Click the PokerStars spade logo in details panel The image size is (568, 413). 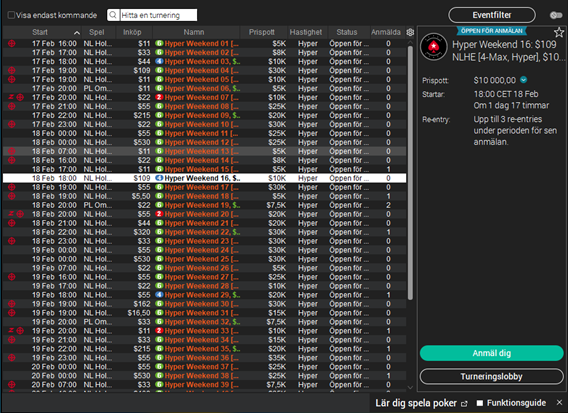click(x=434, y=47)
